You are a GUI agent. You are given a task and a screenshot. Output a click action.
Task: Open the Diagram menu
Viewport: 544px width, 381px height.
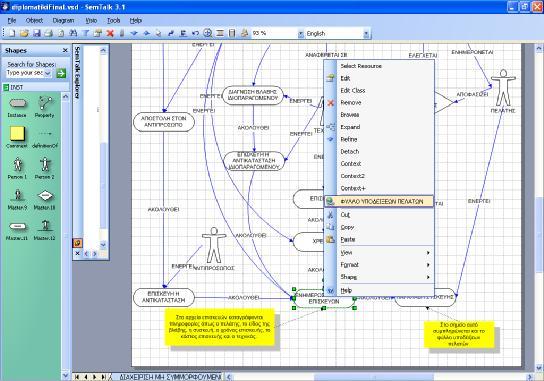(63, 20)
